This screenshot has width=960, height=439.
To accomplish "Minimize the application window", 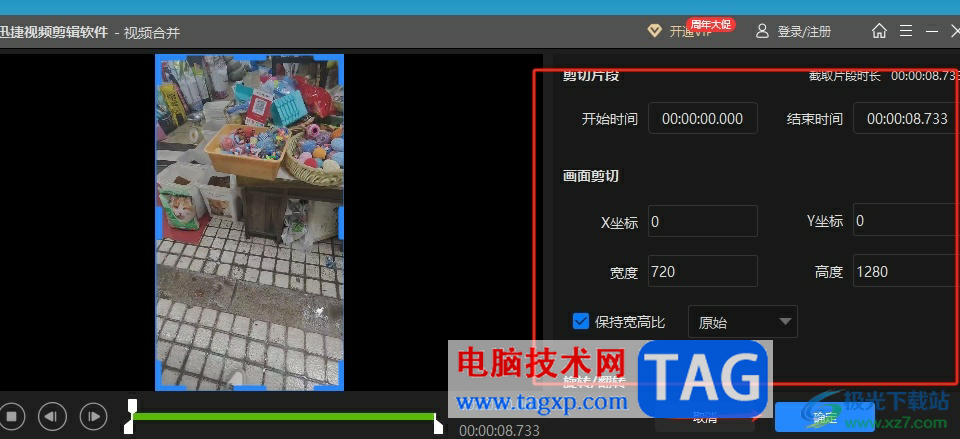I will click(x=932, y=31).
